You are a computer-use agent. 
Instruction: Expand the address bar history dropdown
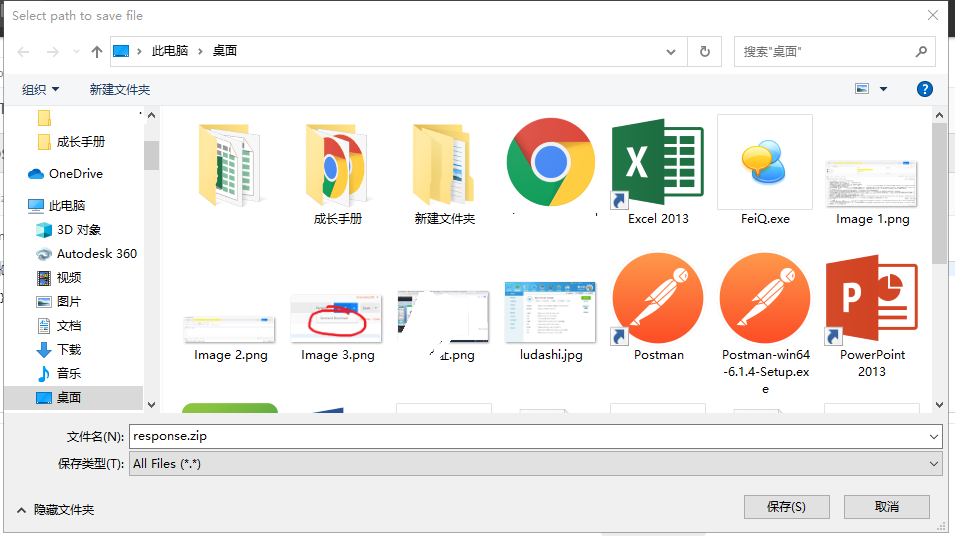click(x=671, y=52)
